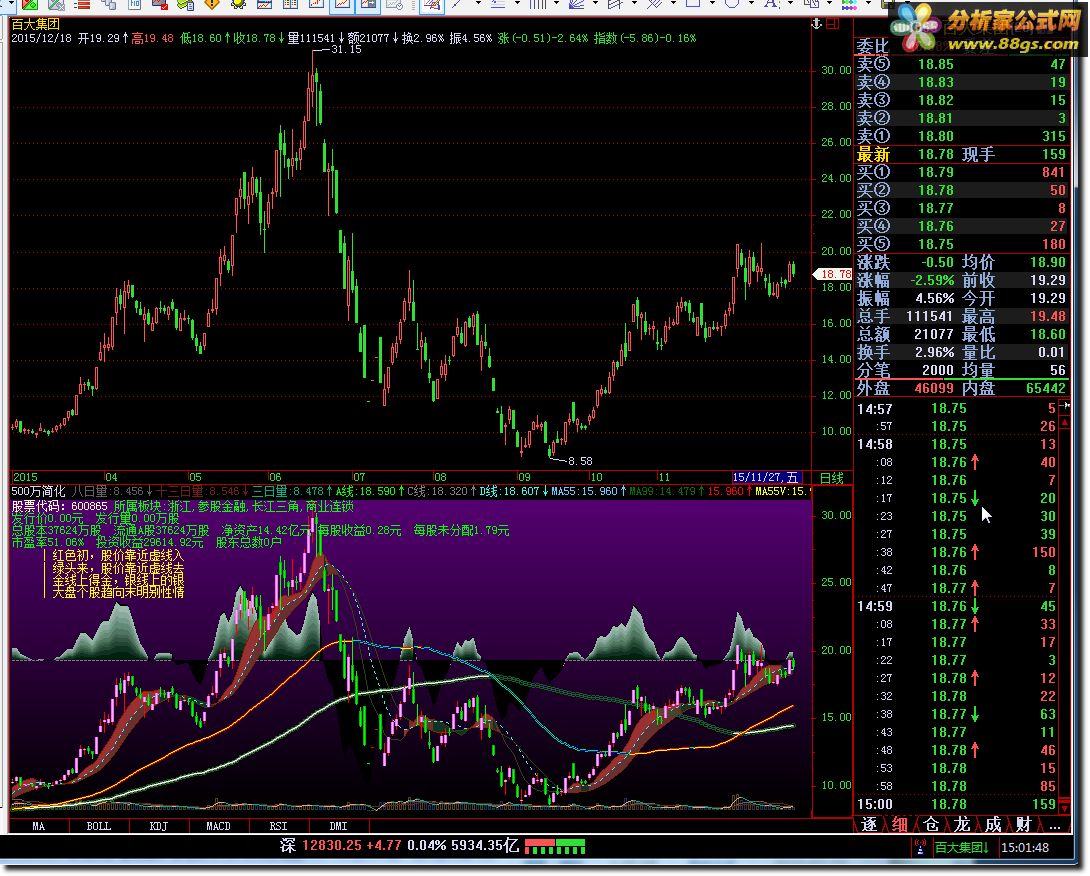The width and height of the screenshot is (1090, 876).
Task: Click the 500万简化 indicator name
Action: coord(38,491)
